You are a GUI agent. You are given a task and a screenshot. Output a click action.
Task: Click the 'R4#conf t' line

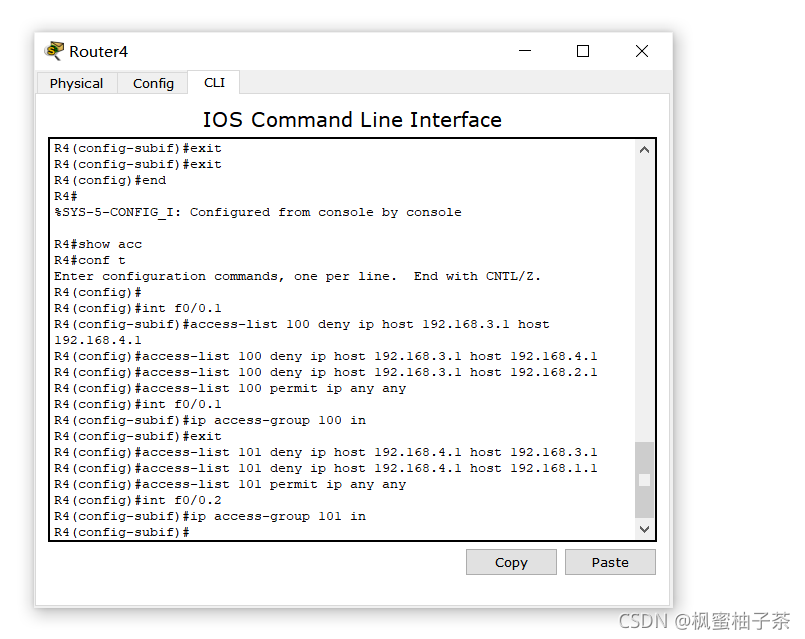coord(89,260)
